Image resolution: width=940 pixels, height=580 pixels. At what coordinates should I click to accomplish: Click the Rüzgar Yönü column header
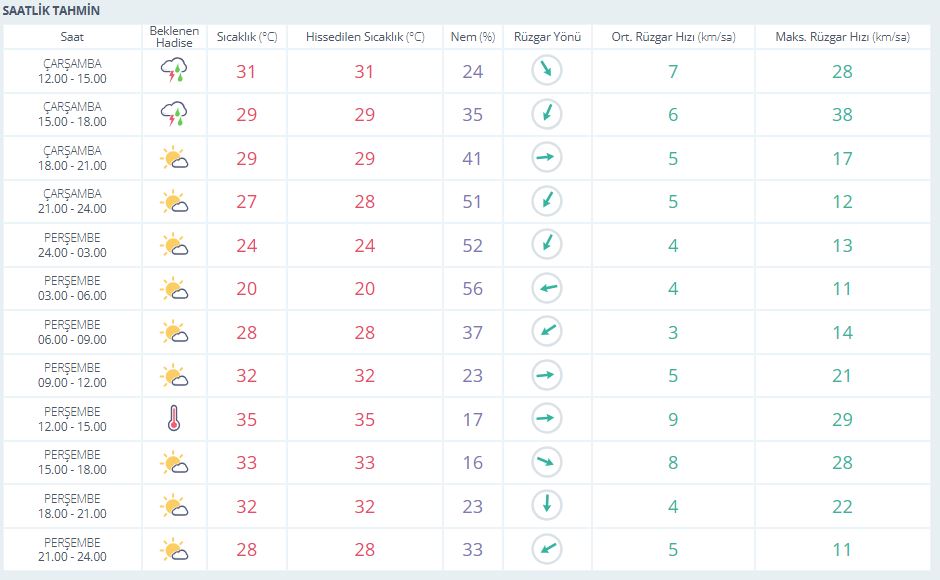(x=547, y=37)
